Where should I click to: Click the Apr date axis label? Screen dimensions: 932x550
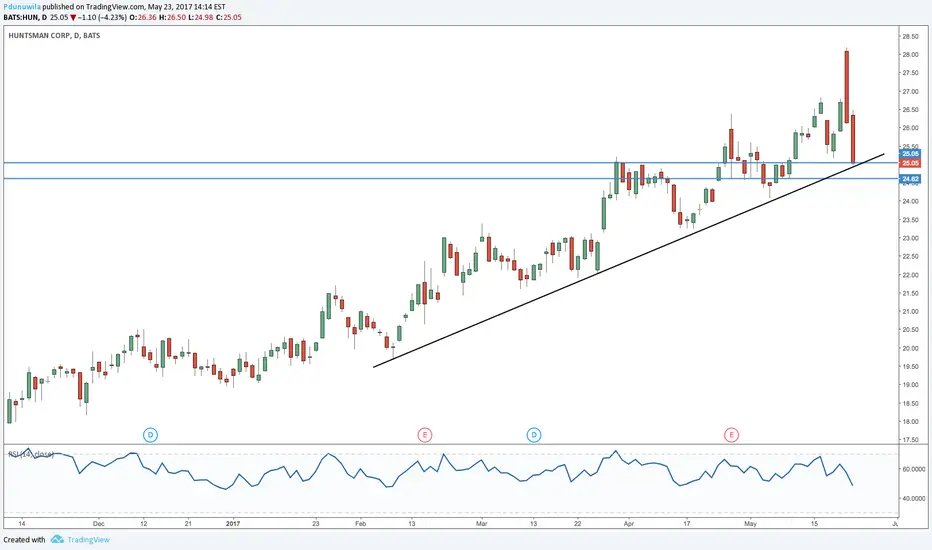tap(629, 524)
